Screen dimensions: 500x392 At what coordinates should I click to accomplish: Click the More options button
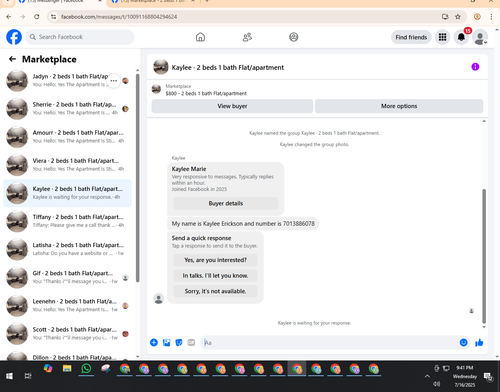click(x=399, y=106)
